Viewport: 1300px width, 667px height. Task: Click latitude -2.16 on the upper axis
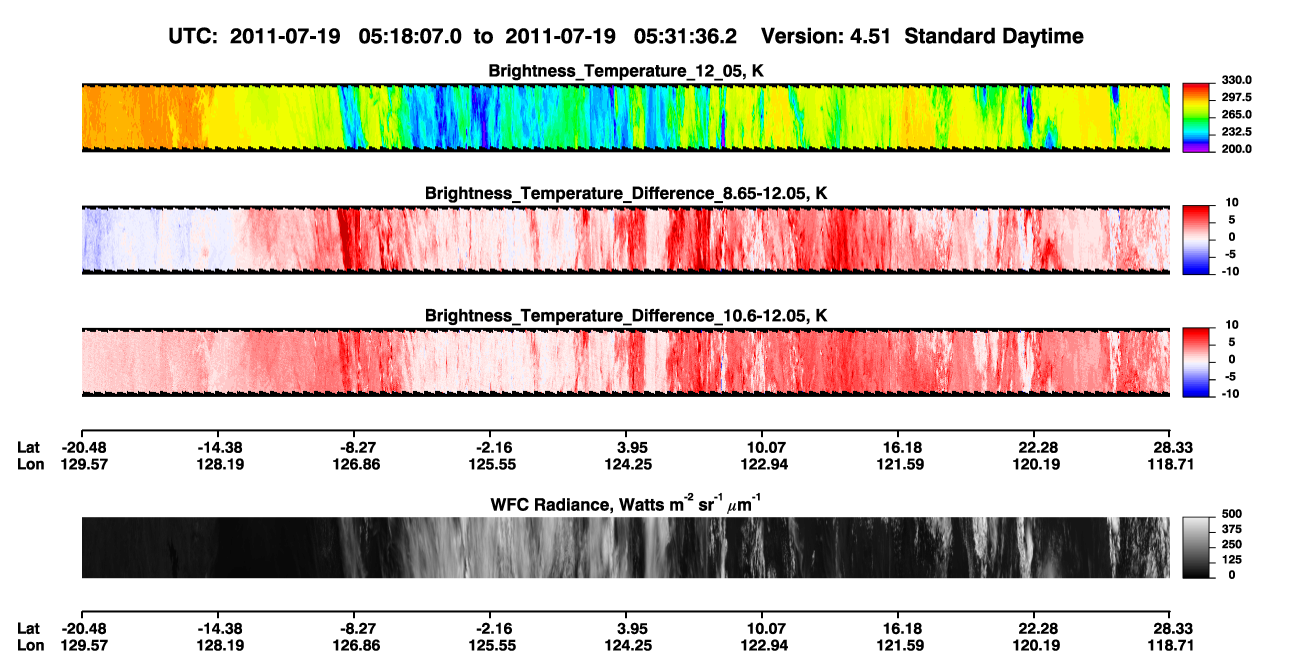pyautogui.click(x=490, y=448)
